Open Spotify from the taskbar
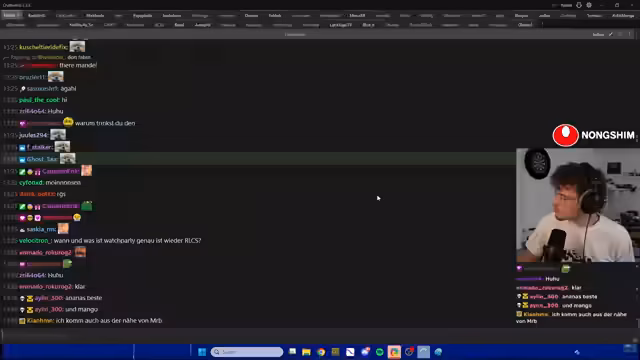This screenshot has width=640, height=360. (x=380, y=352)
